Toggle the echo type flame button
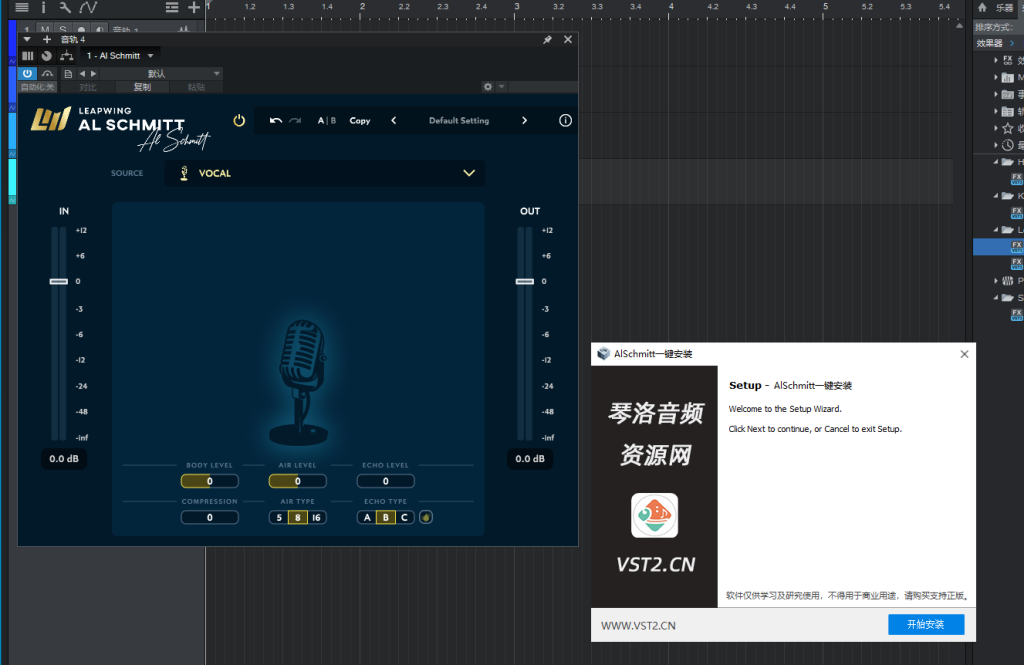1024x665 pixels. 425,518
